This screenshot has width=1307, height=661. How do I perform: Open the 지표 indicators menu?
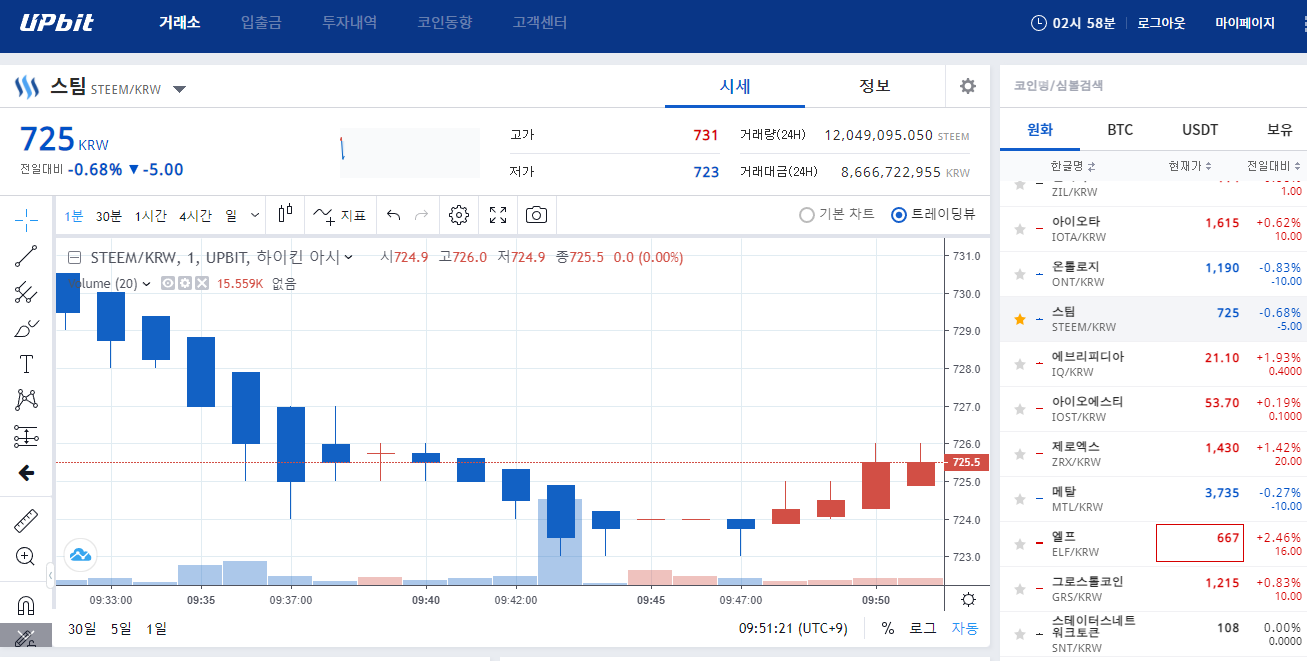click(340, 214)
